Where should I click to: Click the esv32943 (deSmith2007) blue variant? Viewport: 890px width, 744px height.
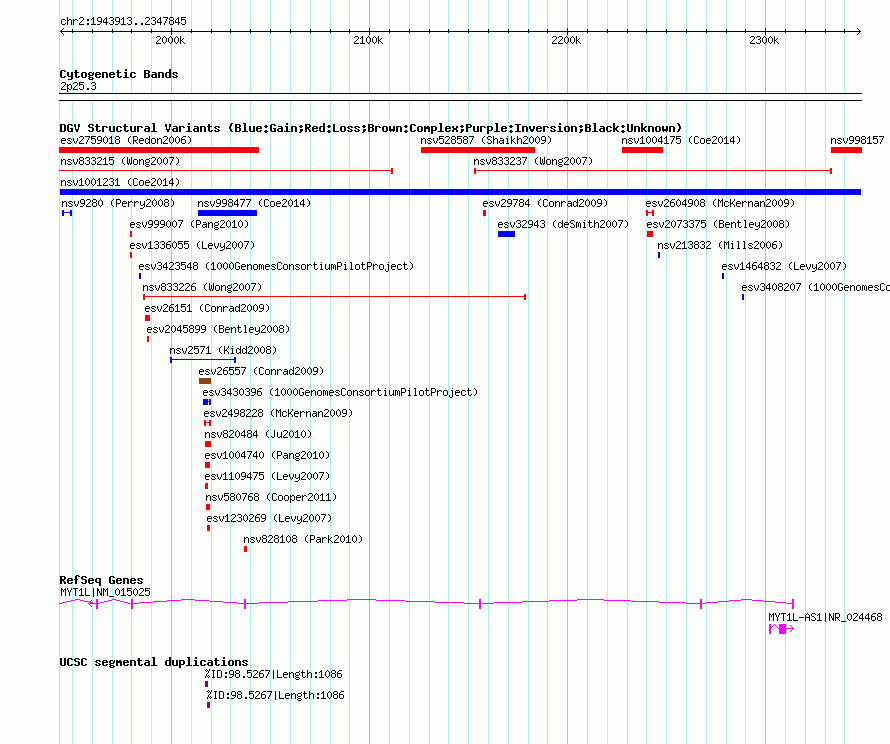pyautogui.click(x=506, y=234)
